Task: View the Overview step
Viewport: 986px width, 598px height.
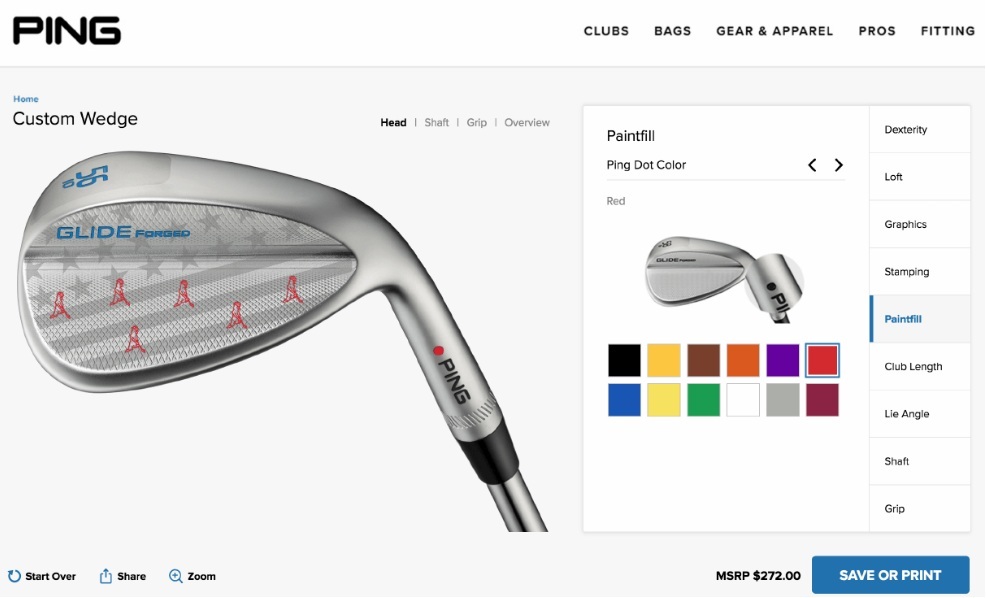Action: pyautogui.click(x=527, y=123)
